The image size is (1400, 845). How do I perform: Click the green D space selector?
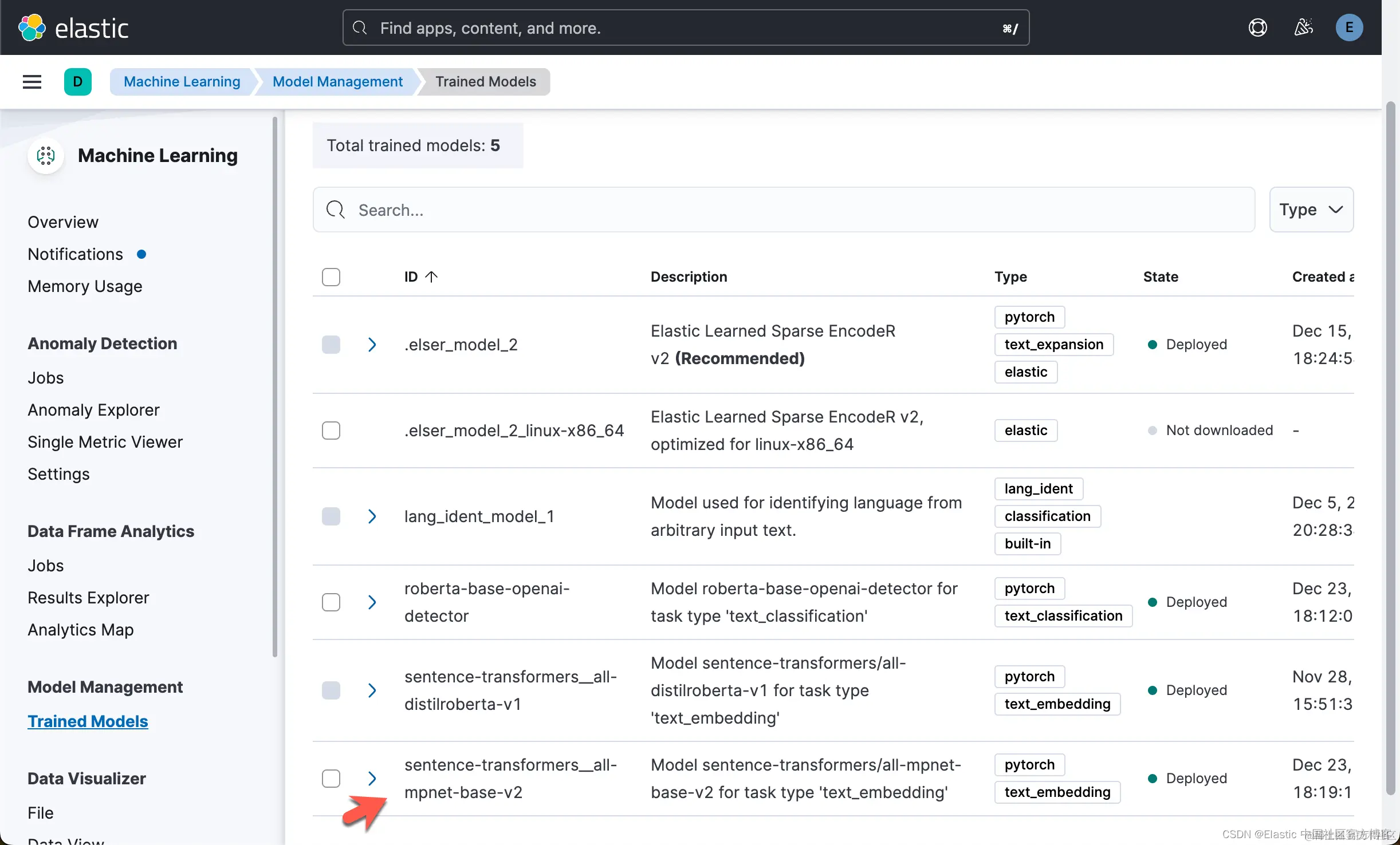[78, 82]
